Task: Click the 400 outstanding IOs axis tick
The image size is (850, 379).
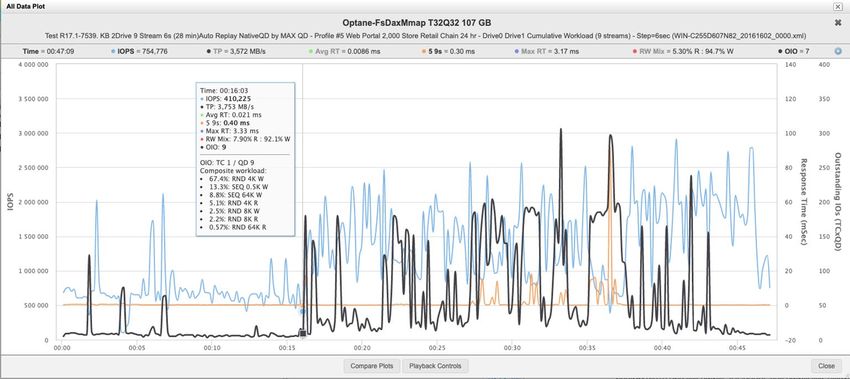Action: click(824, 65)
